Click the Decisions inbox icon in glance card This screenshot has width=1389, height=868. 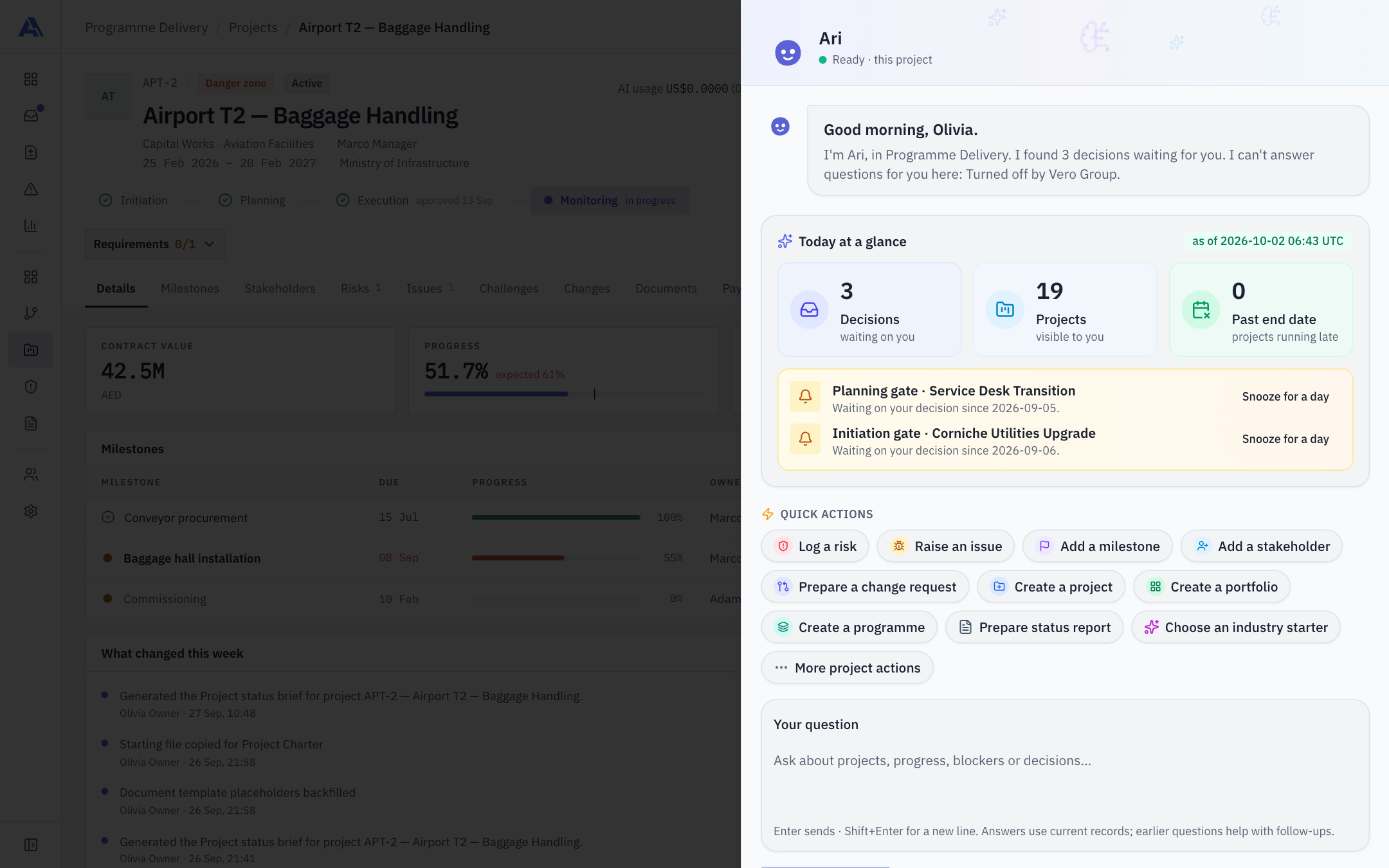(x=809, y=310)
